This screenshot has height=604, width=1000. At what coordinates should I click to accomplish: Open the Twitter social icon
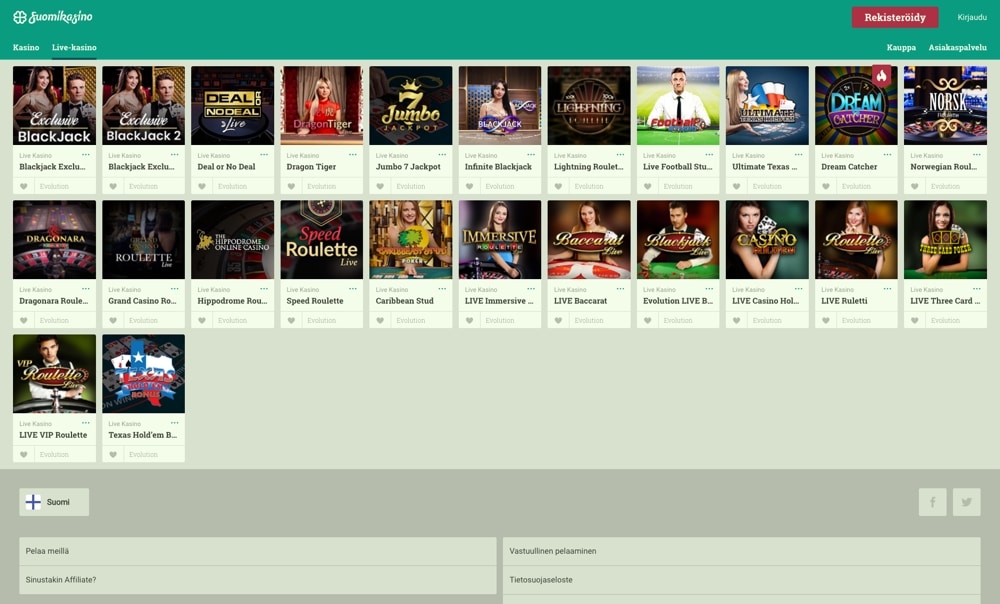click(966, 502)
